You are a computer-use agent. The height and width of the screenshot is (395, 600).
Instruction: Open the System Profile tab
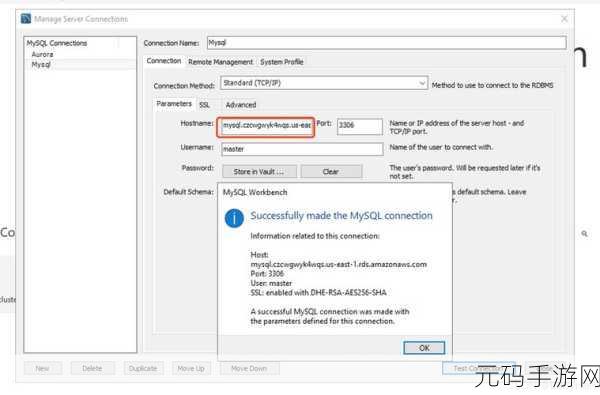[282, 62]
